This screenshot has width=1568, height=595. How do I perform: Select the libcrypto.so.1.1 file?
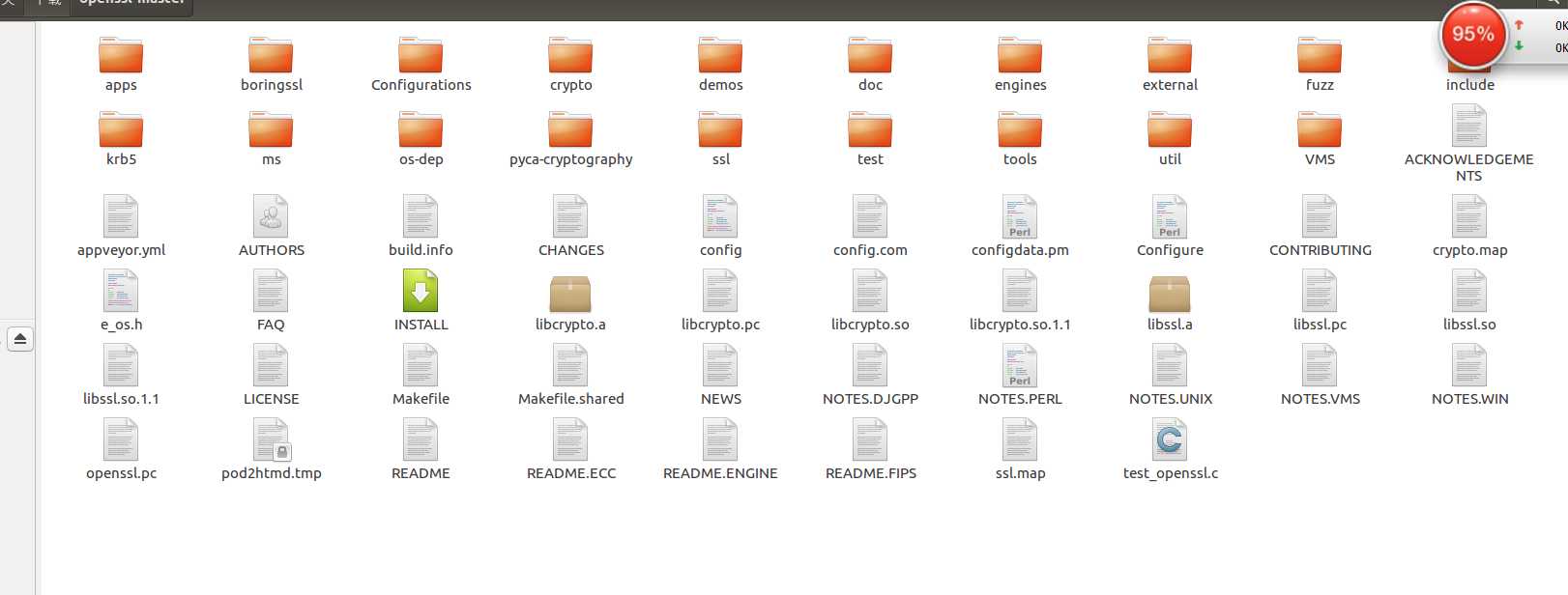pos(1020,291)
